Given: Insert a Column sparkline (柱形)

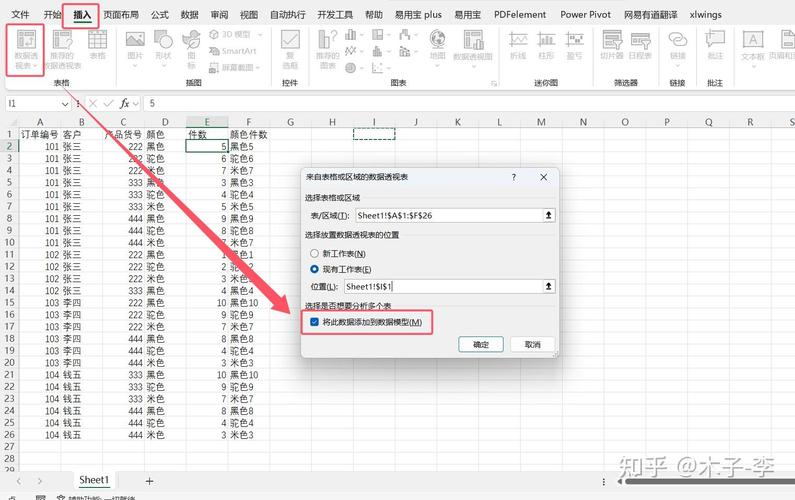Looking at the screenshot, I should point(546,45).
